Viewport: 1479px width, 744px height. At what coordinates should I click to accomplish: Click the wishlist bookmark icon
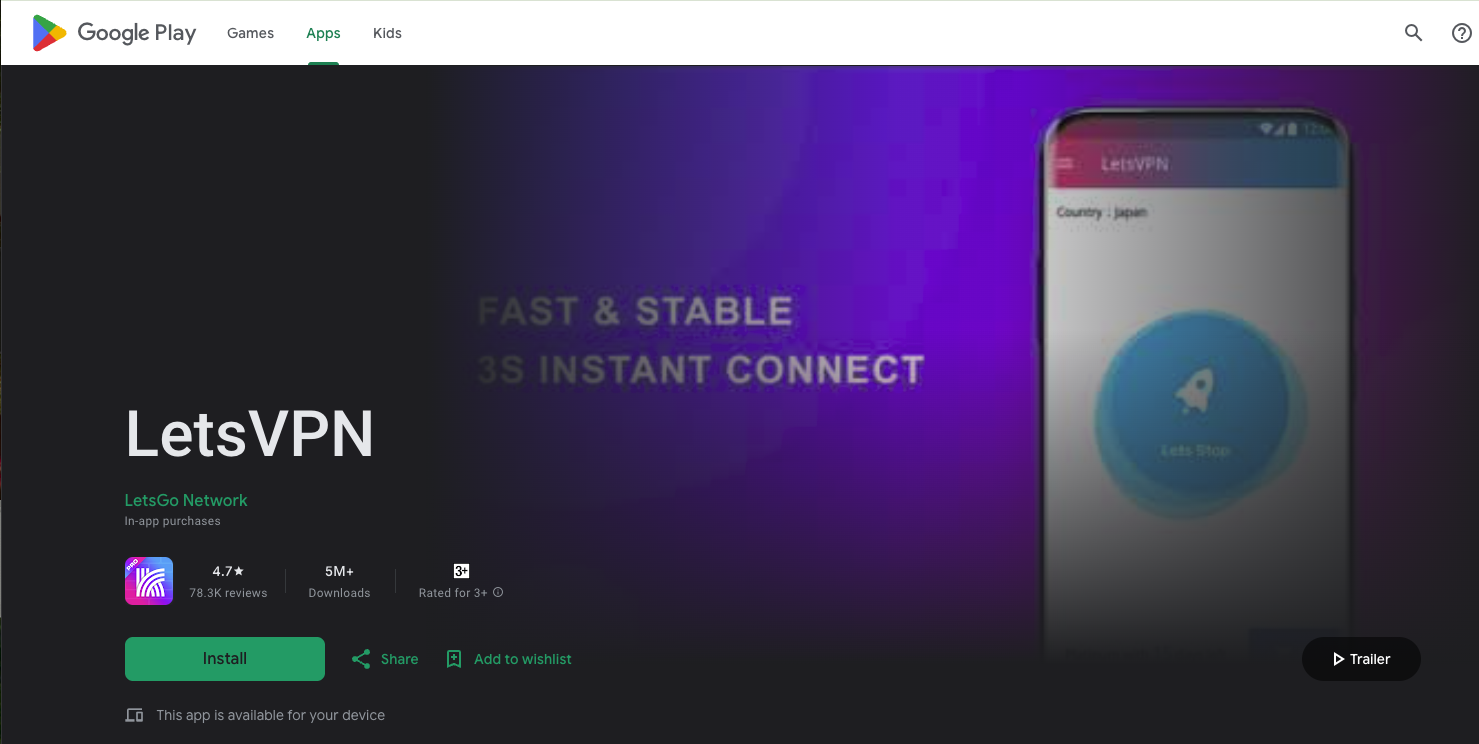click(x=454, y=659)
